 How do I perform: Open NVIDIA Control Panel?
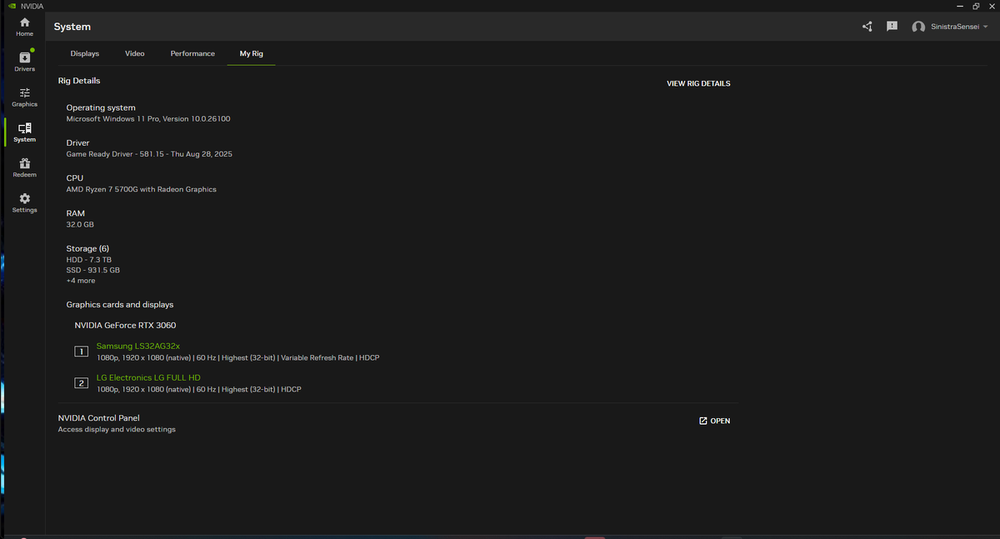pos(714,421)
